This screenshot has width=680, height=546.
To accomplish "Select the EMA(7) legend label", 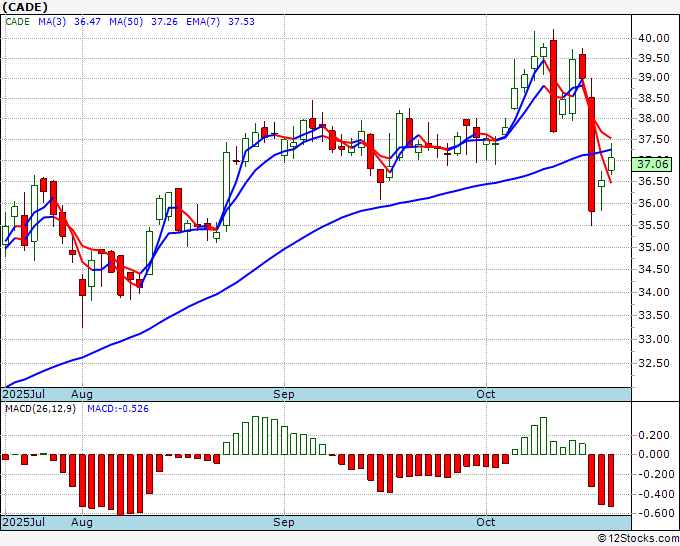I will [x=203, y=22].
